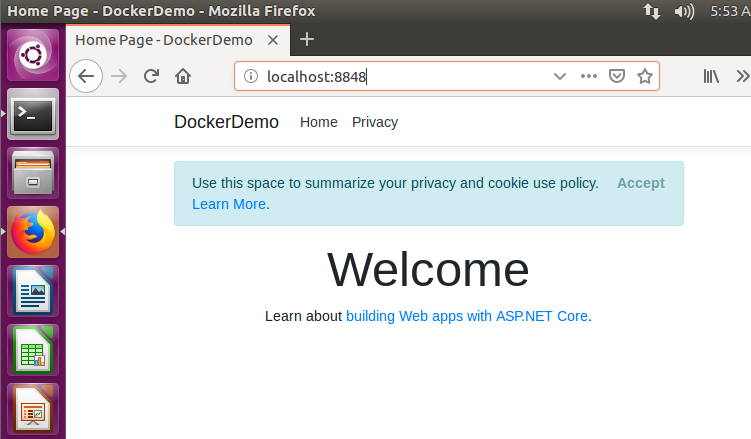This screenshot has height=439, width=751.
Task: Bookmark this page with the star icon
Action: pyautogui.click(x=645, y=76)
